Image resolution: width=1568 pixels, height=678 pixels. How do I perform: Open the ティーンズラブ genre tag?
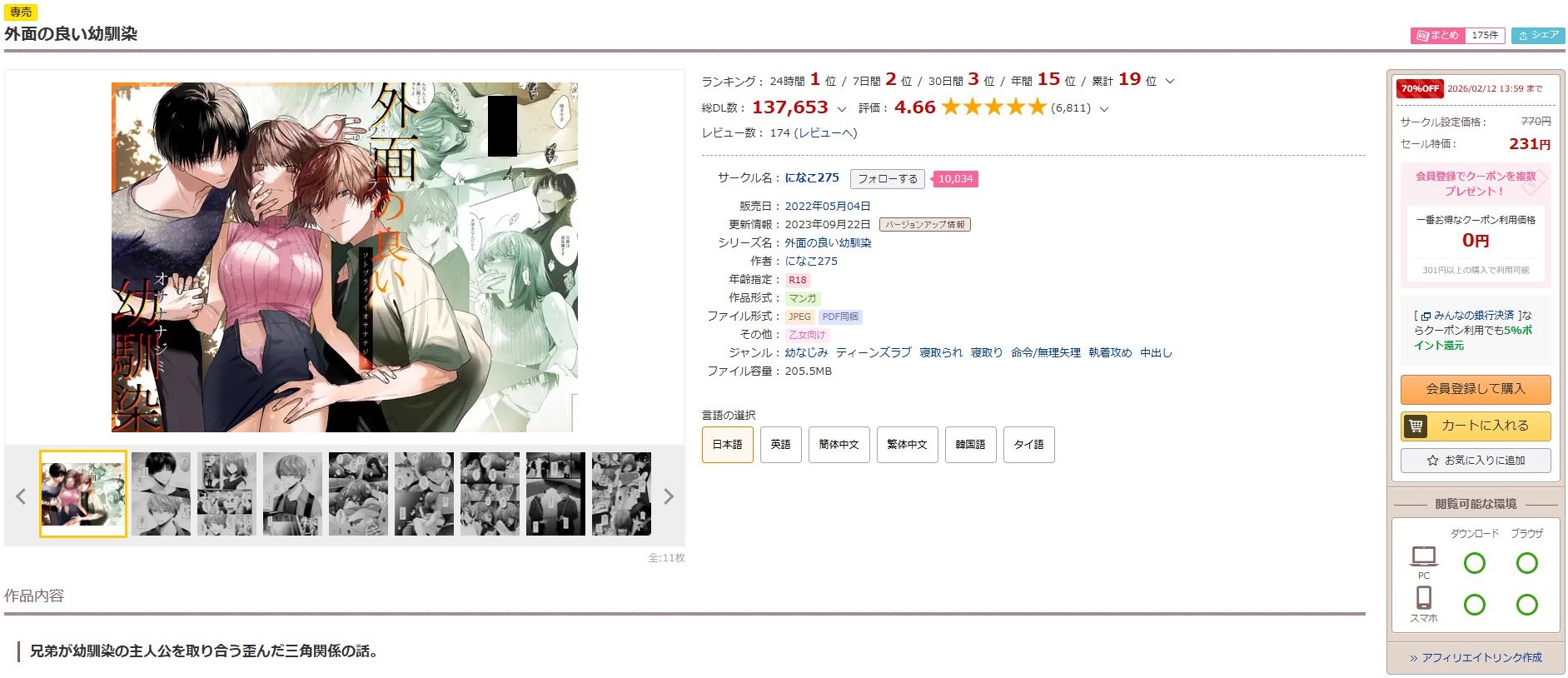pyautogui.click(x=874, y=352)
